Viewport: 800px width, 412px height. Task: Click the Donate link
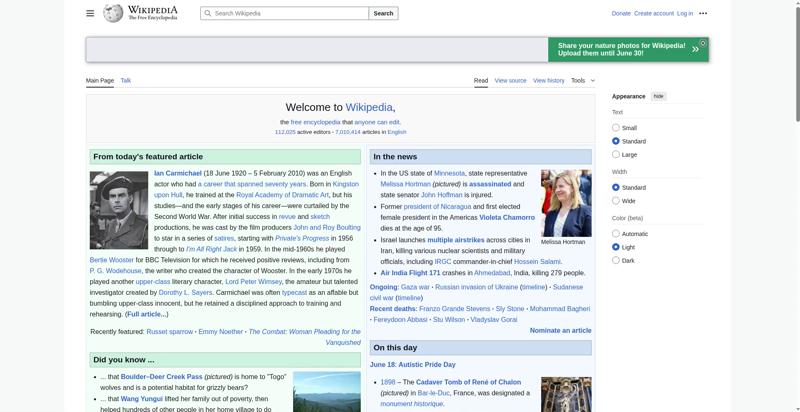click(x=621, y=14)
